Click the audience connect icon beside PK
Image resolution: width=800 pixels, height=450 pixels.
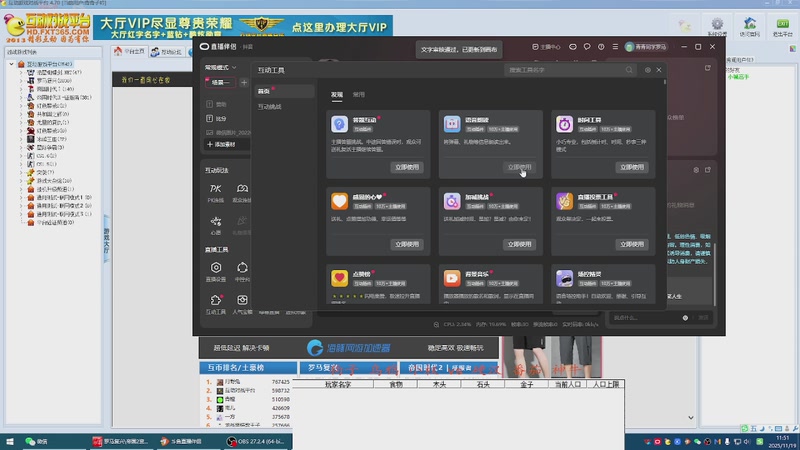242,189
